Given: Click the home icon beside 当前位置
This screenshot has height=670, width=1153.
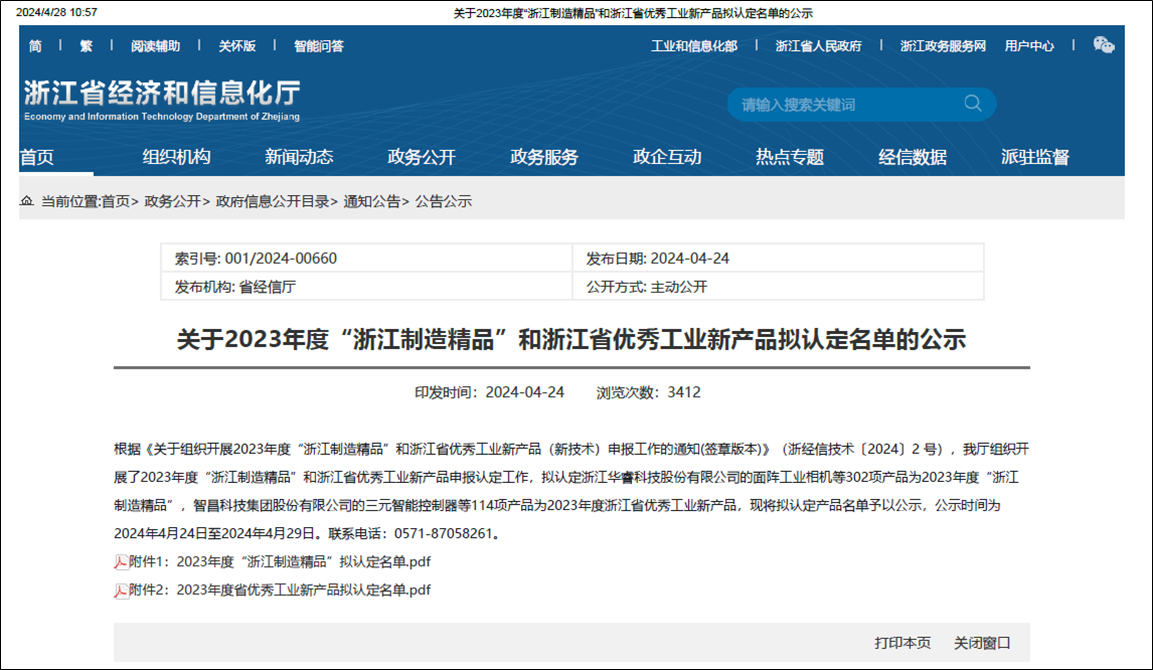Looking at the screenshot, I should (27, 202).
